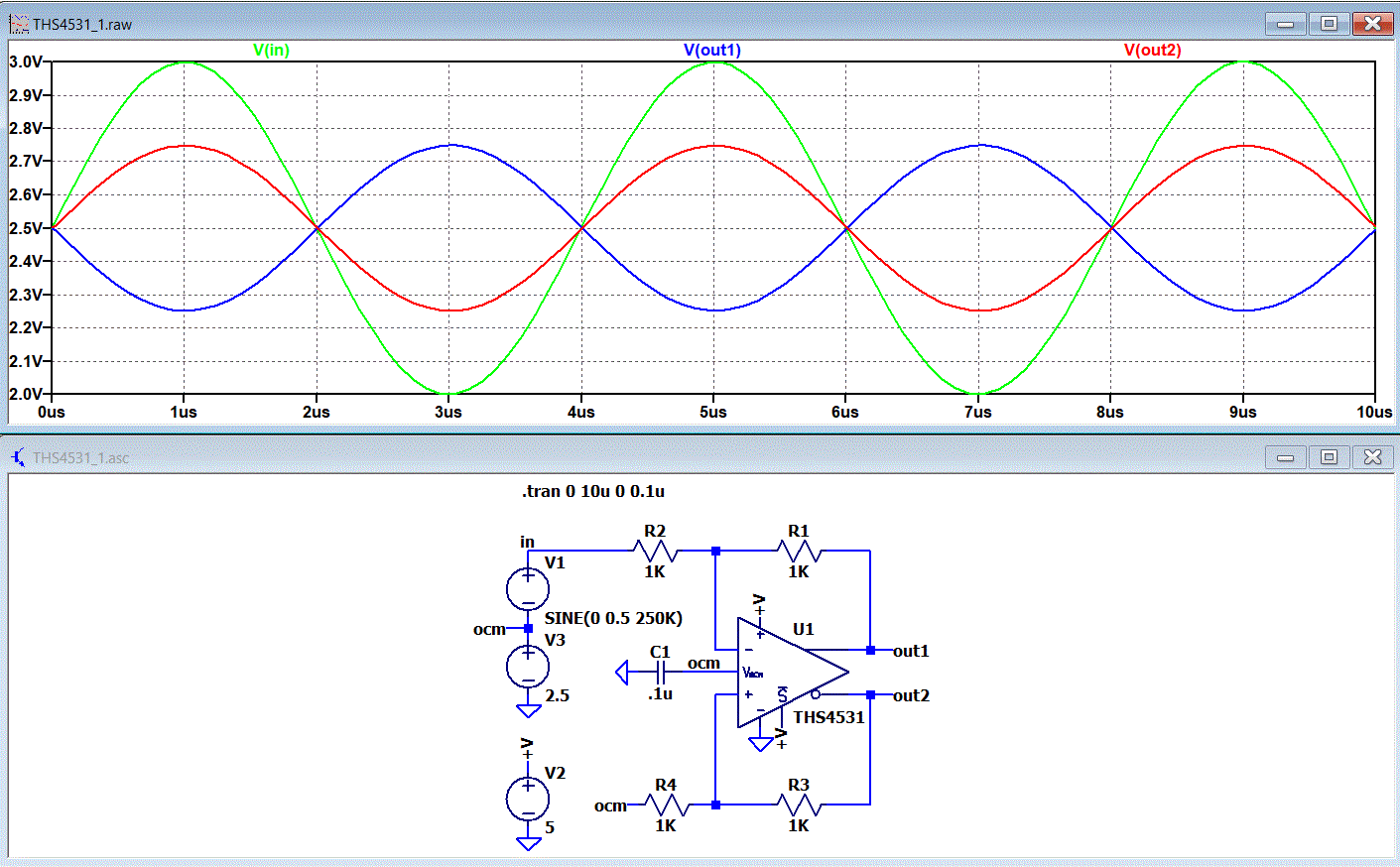Click the SINE(0 0.5 250K) value text
Screen dimensions: 1400x867
(x=613, y=618)
